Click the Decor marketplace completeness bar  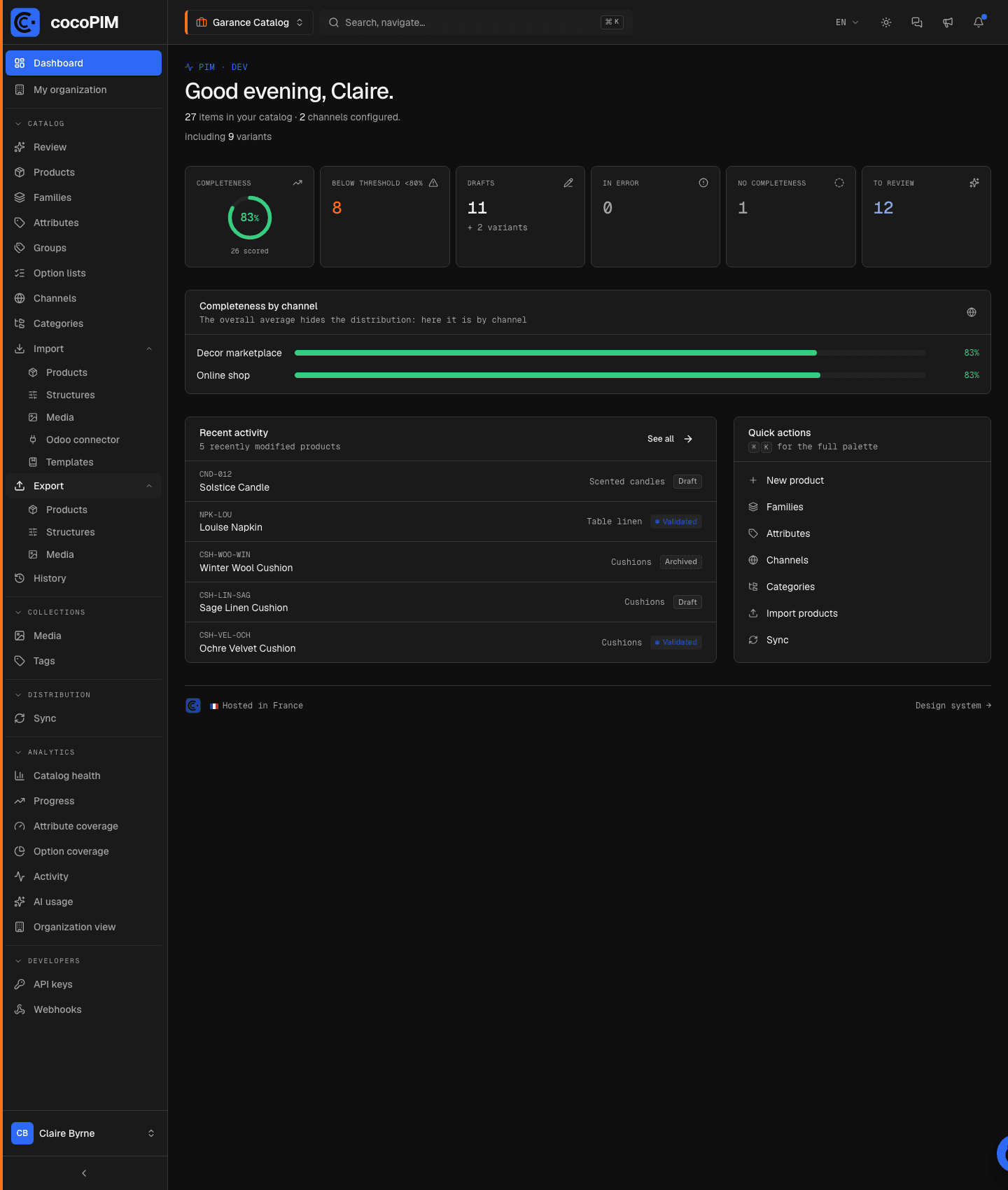(x=610, y=353)
